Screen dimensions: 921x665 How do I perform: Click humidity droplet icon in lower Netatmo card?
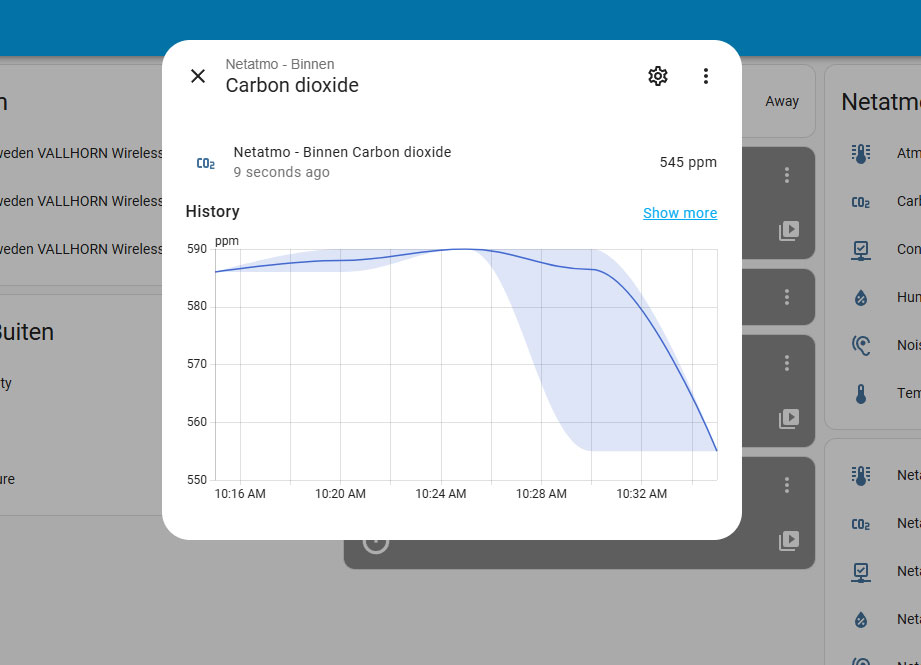pos(861,620)
